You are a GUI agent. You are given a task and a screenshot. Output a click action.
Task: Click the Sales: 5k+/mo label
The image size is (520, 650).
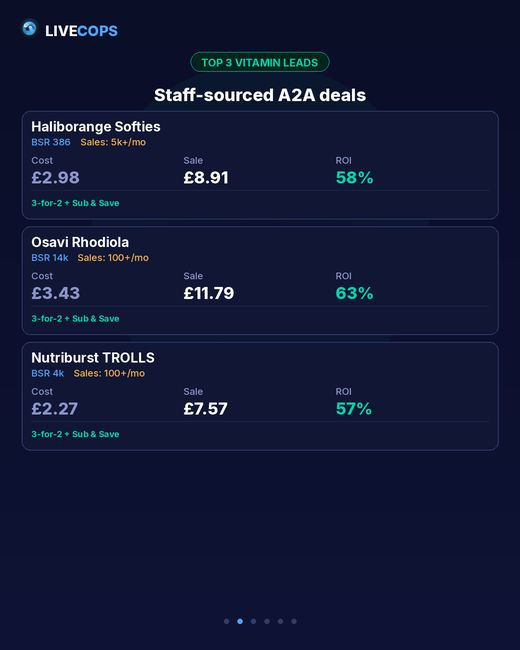(113, 142)
